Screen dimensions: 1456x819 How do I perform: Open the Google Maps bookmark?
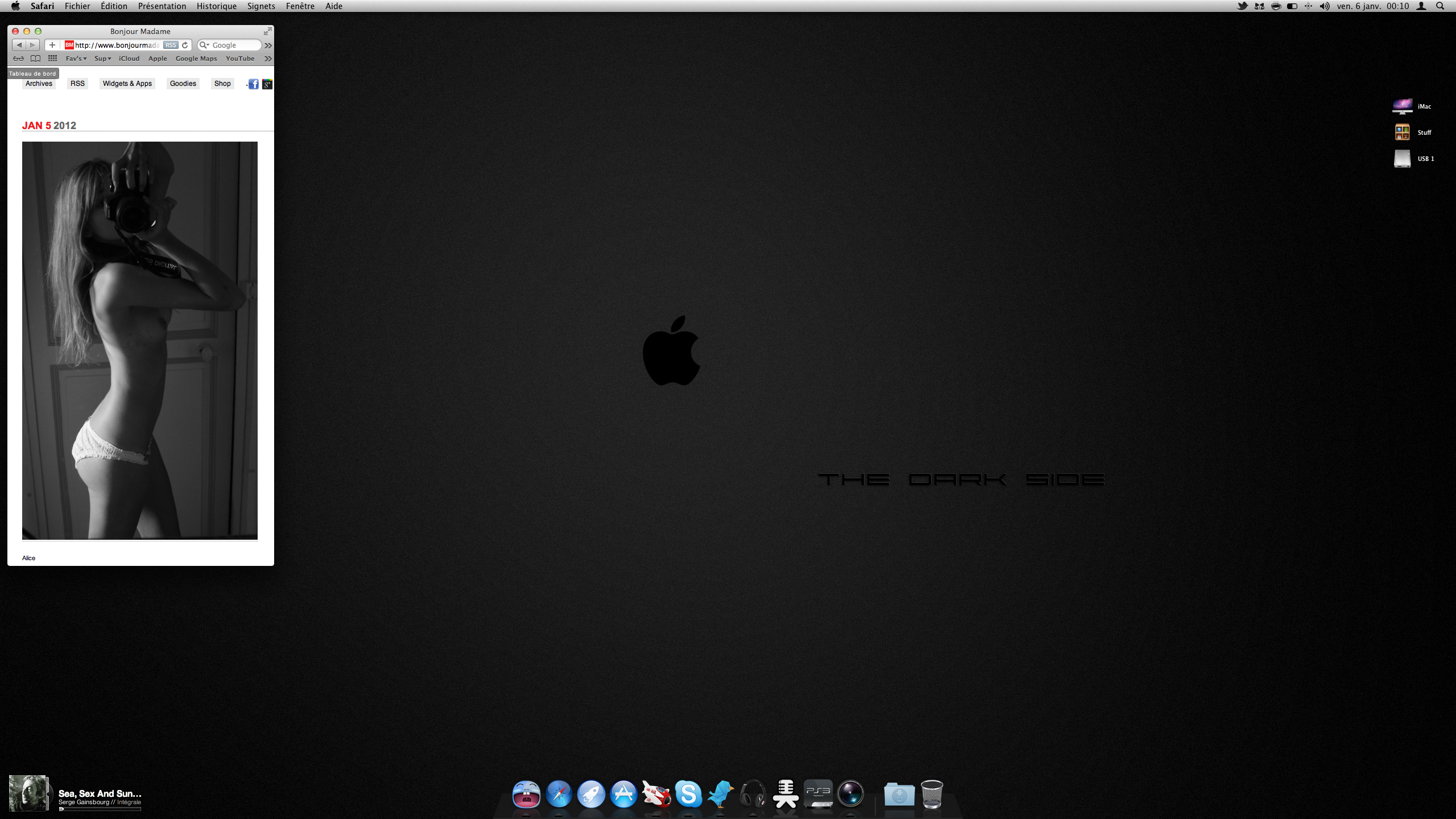click(196, 59)
